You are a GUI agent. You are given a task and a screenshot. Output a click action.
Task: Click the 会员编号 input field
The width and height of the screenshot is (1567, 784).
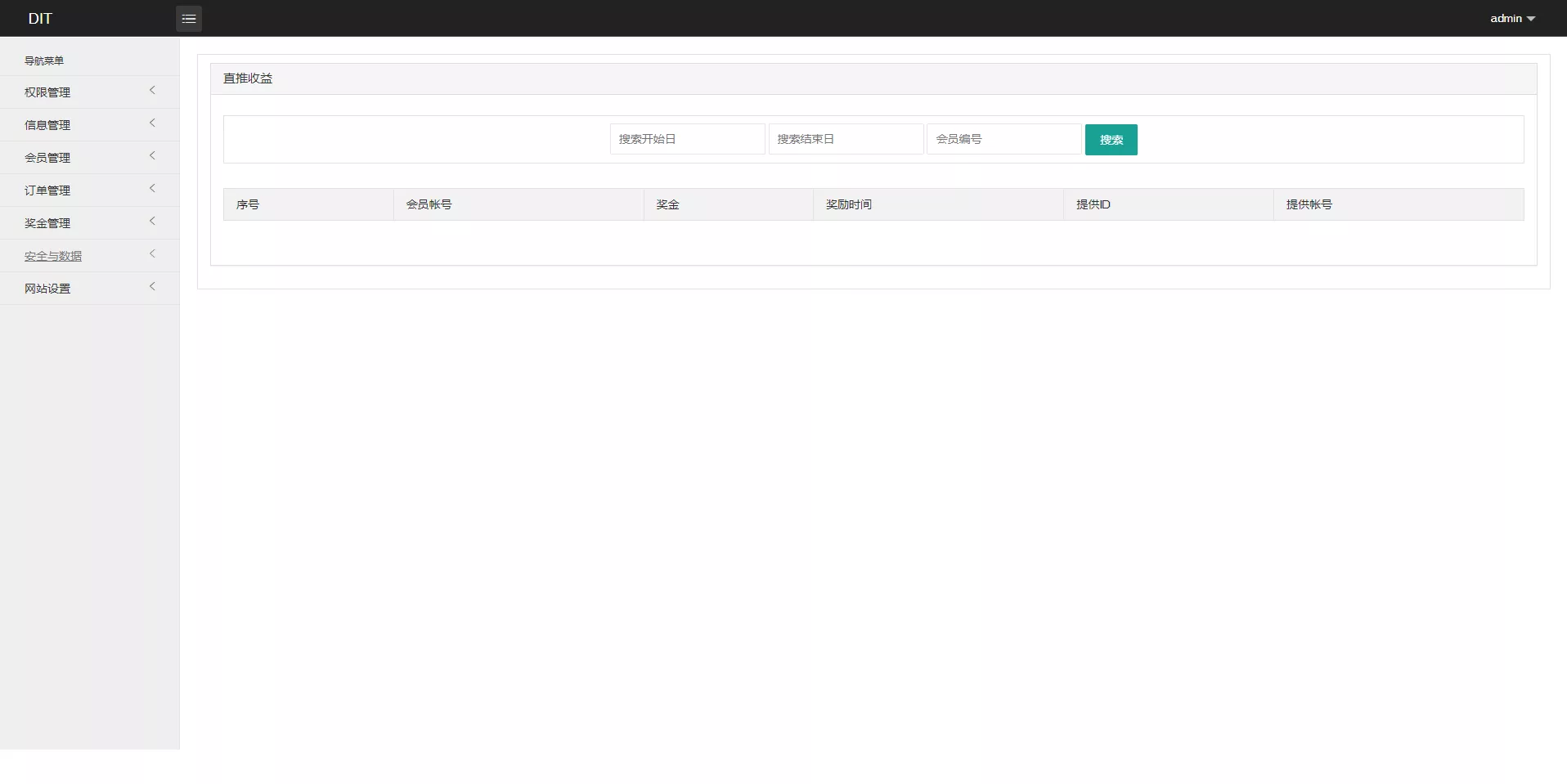tap(1004, 139)
